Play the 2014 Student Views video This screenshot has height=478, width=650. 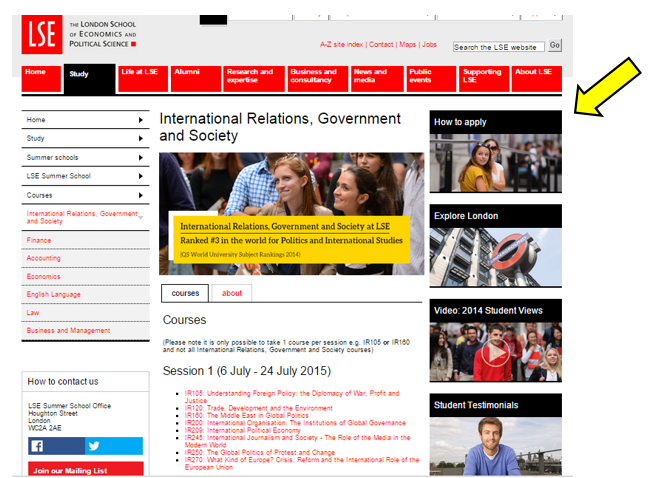pos(495,352)
